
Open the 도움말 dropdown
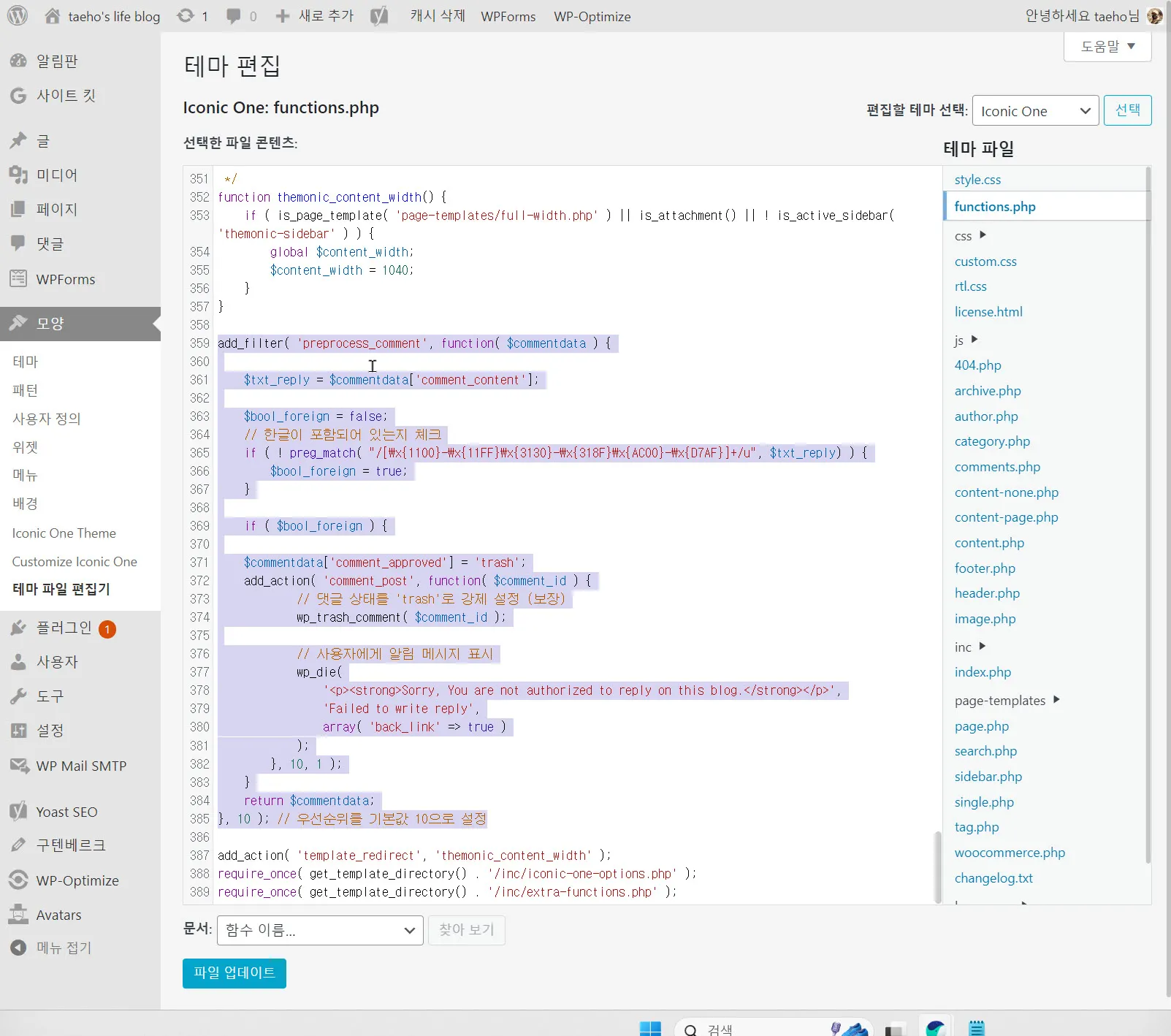[1107, 46]
